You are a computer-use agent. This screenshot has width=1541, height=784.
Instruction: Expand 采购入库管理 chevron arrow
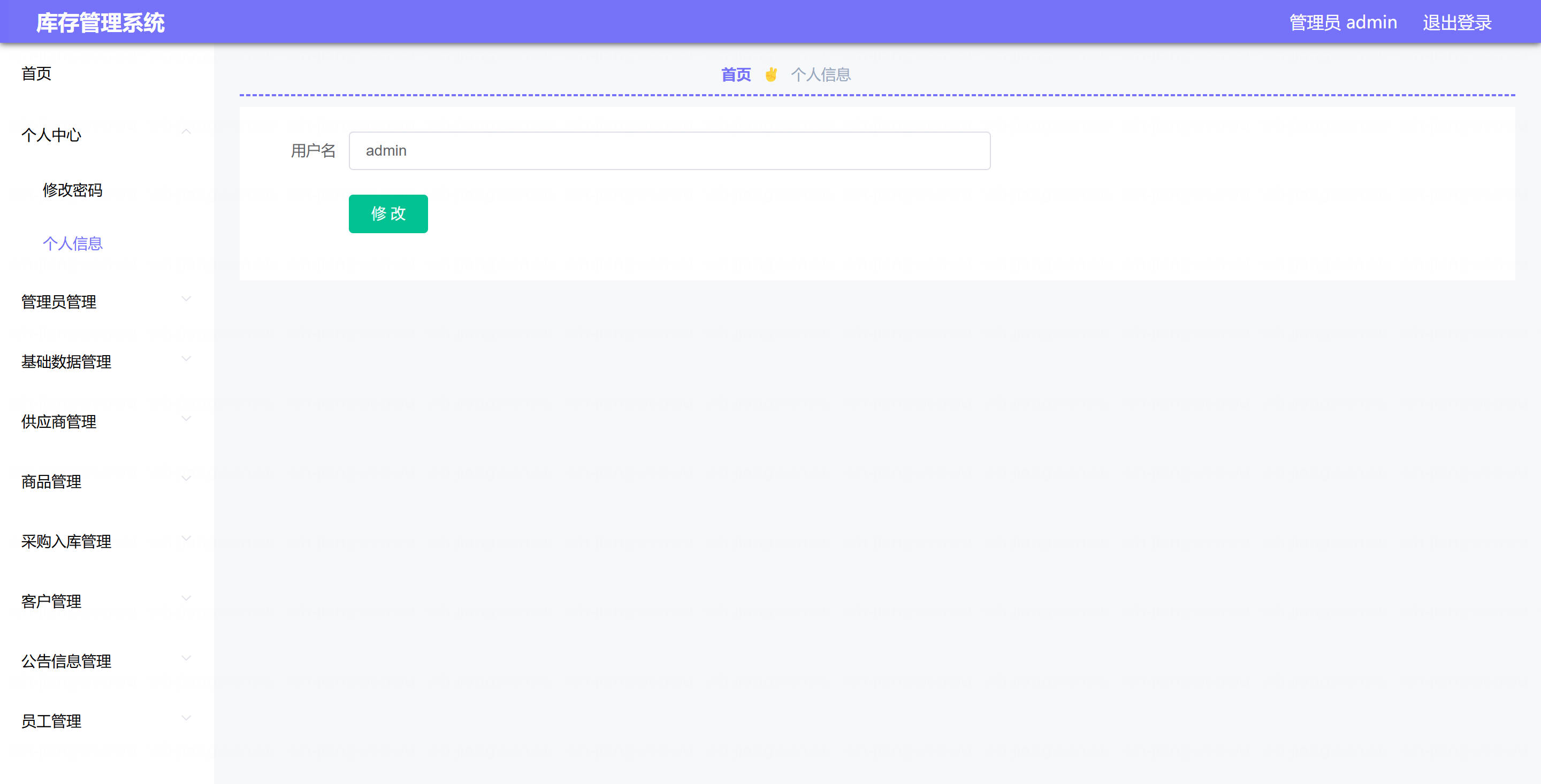click(x=186, y=538)
